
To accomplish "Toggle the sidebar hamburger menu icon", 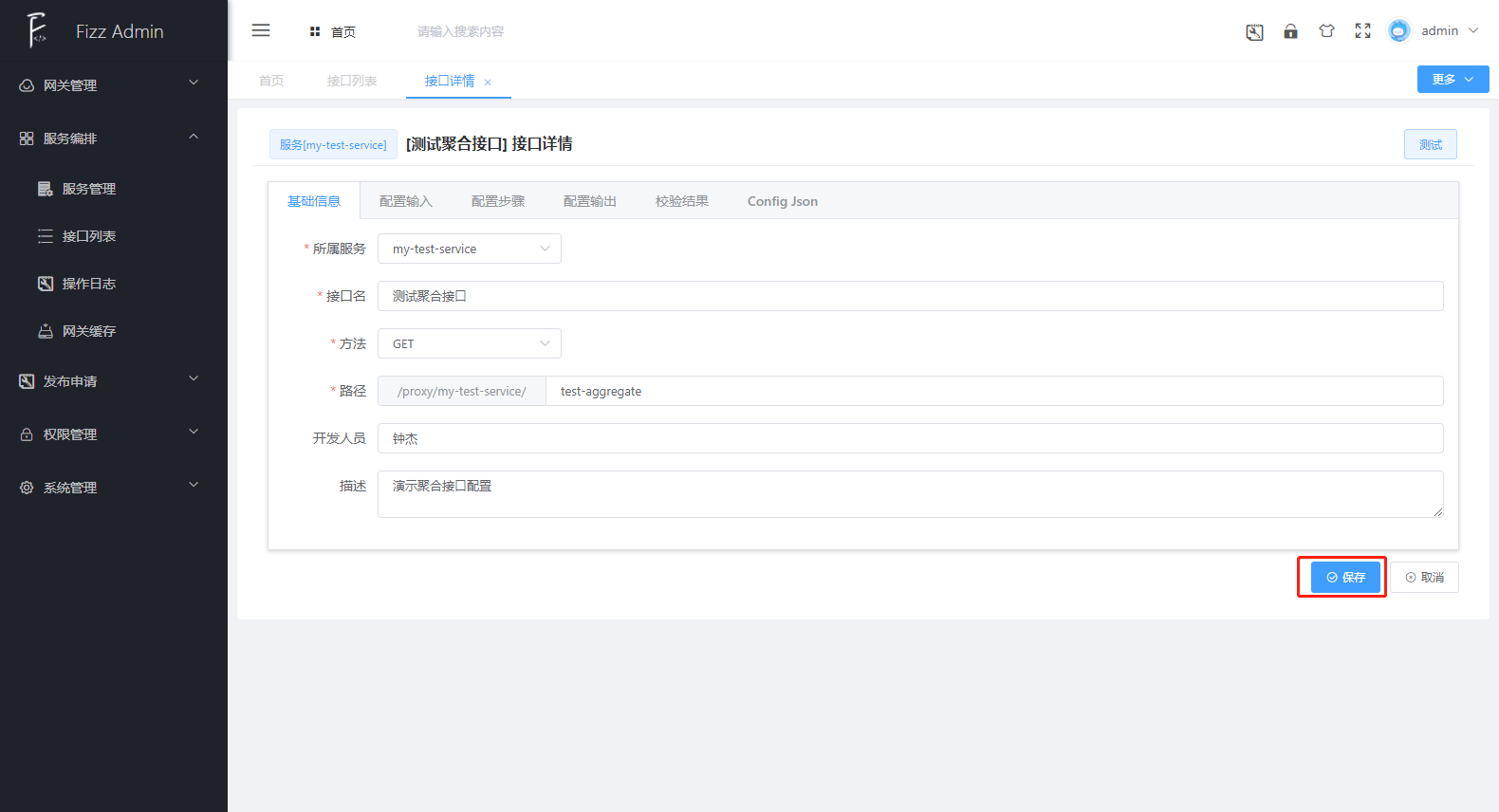I will [261, 30].
